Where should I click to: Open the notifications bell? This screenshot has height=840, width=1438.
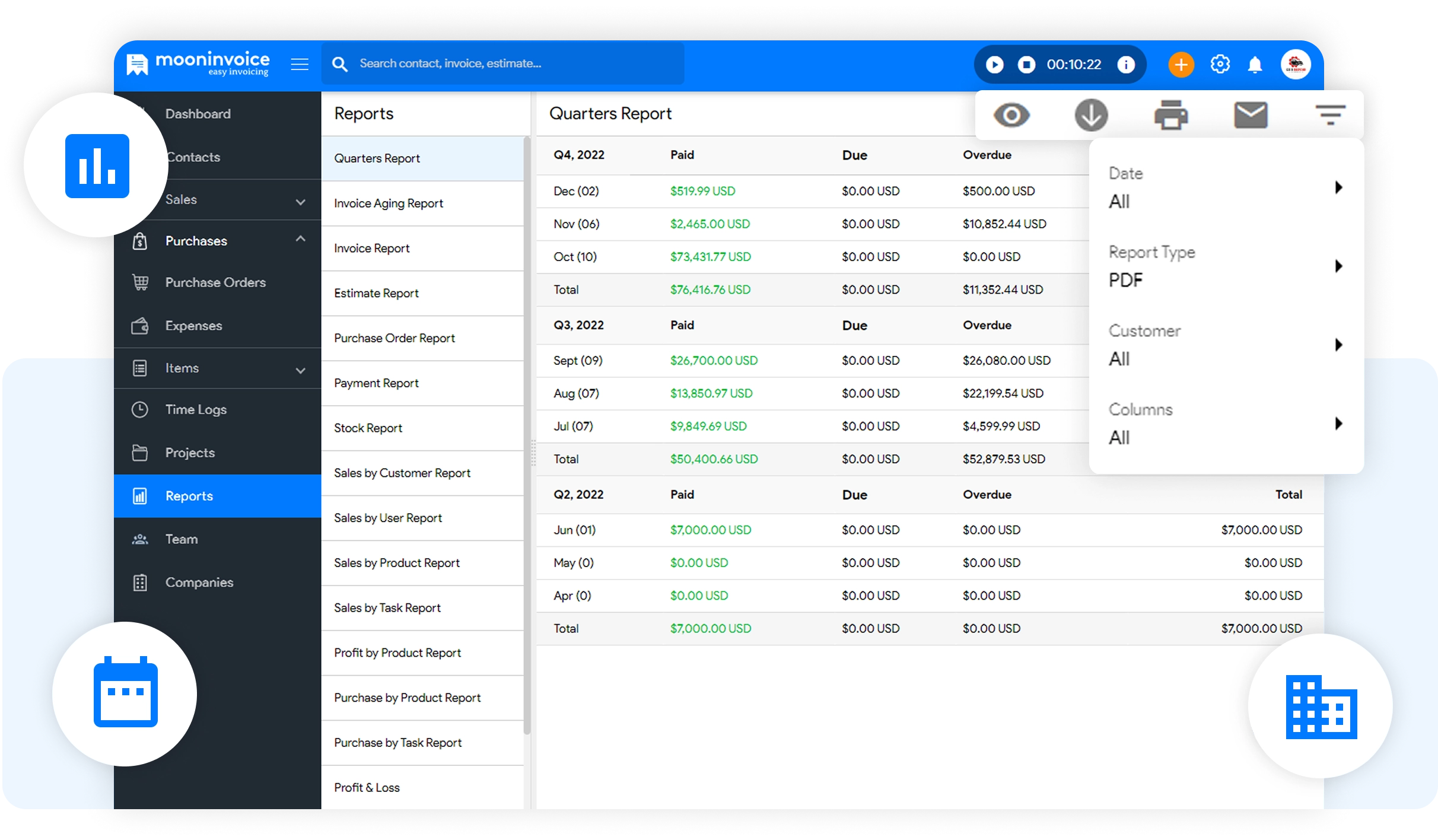coord(1255,64)
